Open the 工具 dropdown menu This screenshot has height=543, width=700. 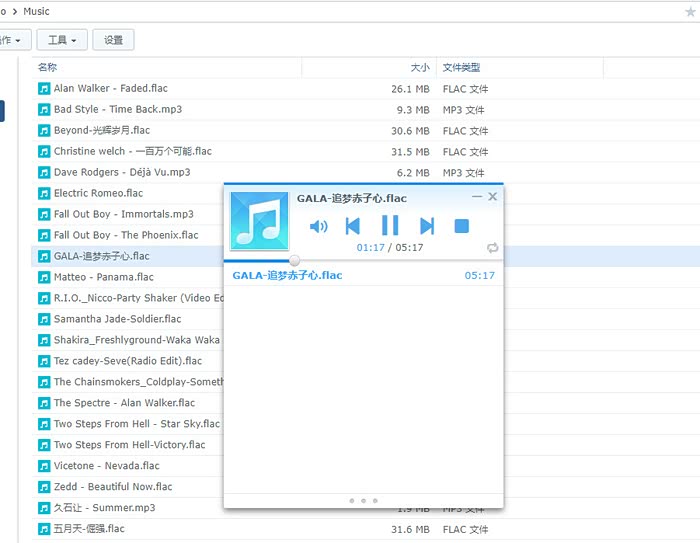(x=62, y=40)
